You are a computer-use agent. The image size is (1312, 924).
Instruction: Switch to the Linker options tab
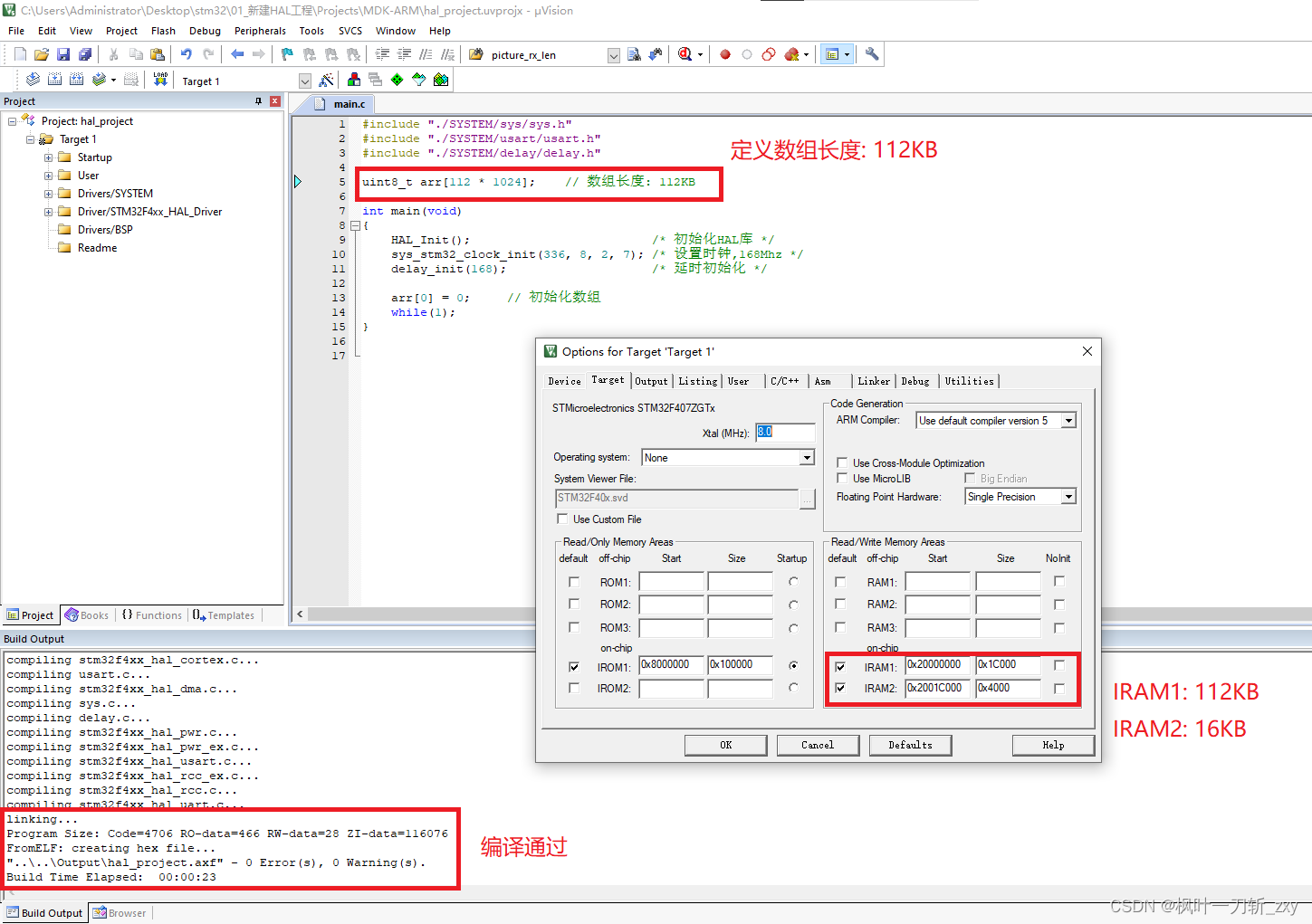[873, 381]
